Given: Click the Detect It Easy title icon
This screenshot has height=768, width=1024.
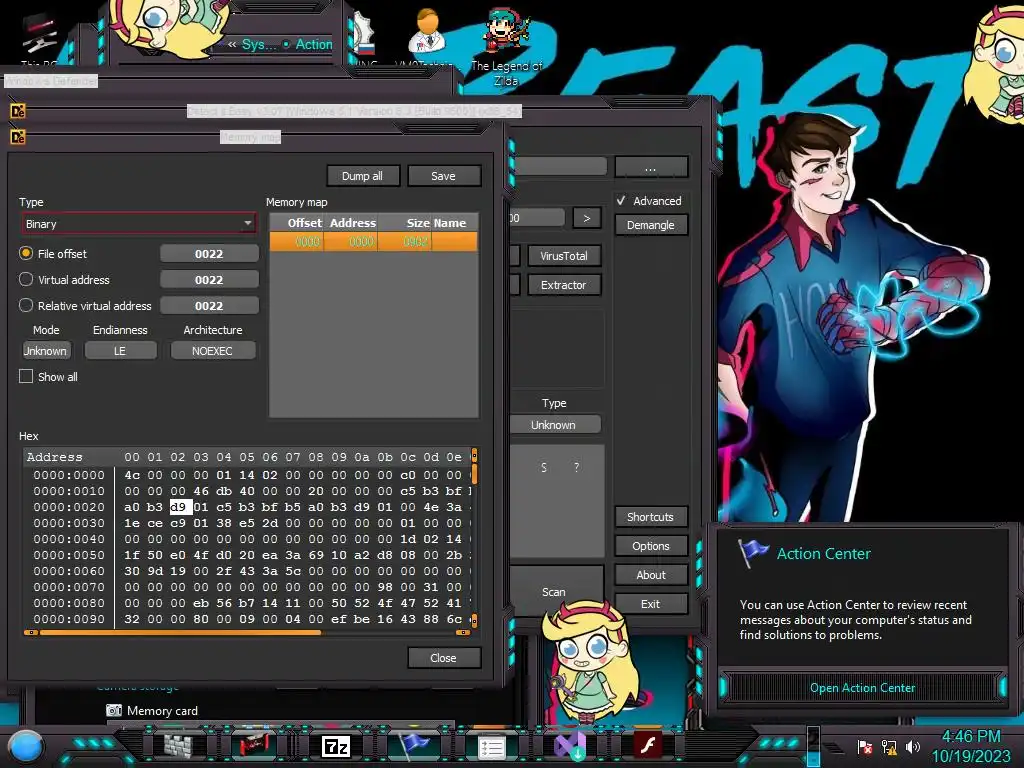Looking at the screenshot, I should (18, 111).
